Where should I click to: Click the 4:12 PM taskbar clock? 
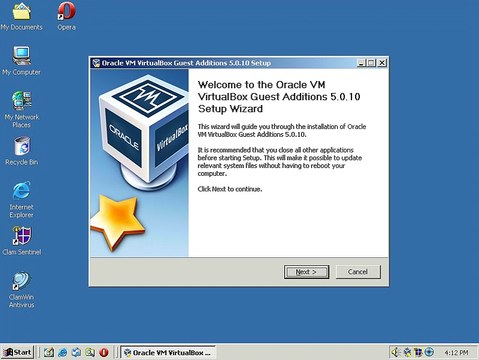[456, 352]
